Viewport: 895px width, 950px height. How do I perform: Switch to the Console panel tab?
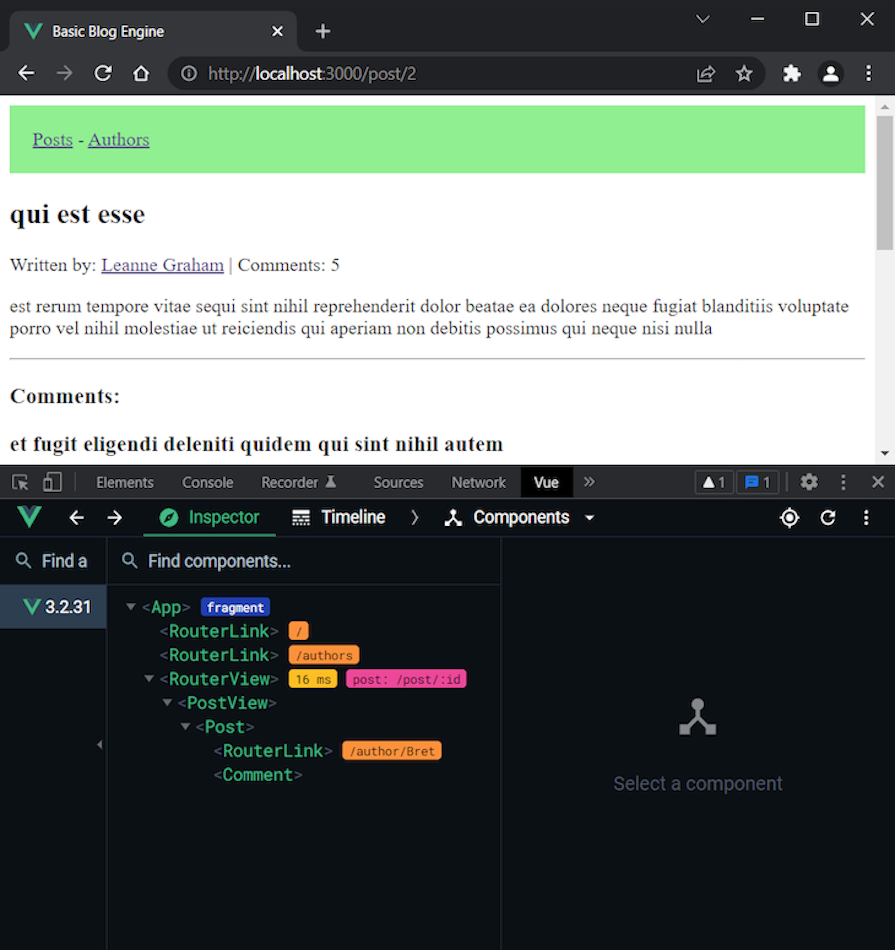207,482
